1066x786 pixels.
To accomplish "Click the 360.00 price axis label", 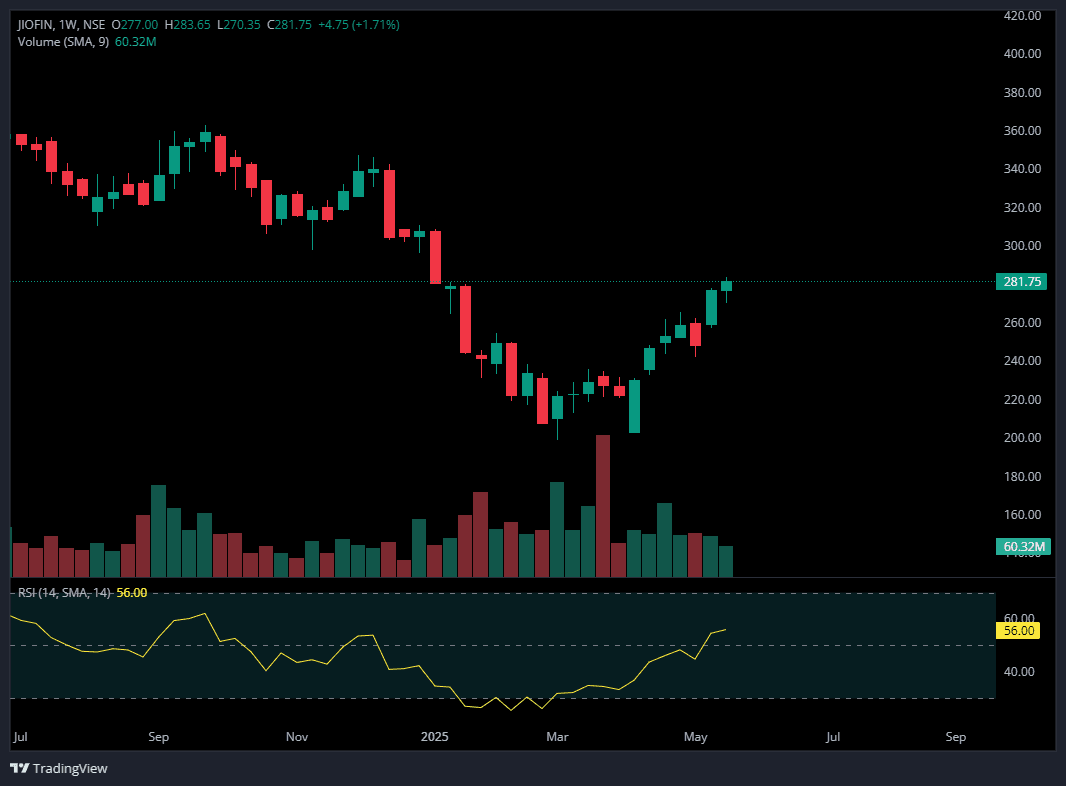I will click(1022, 131).
